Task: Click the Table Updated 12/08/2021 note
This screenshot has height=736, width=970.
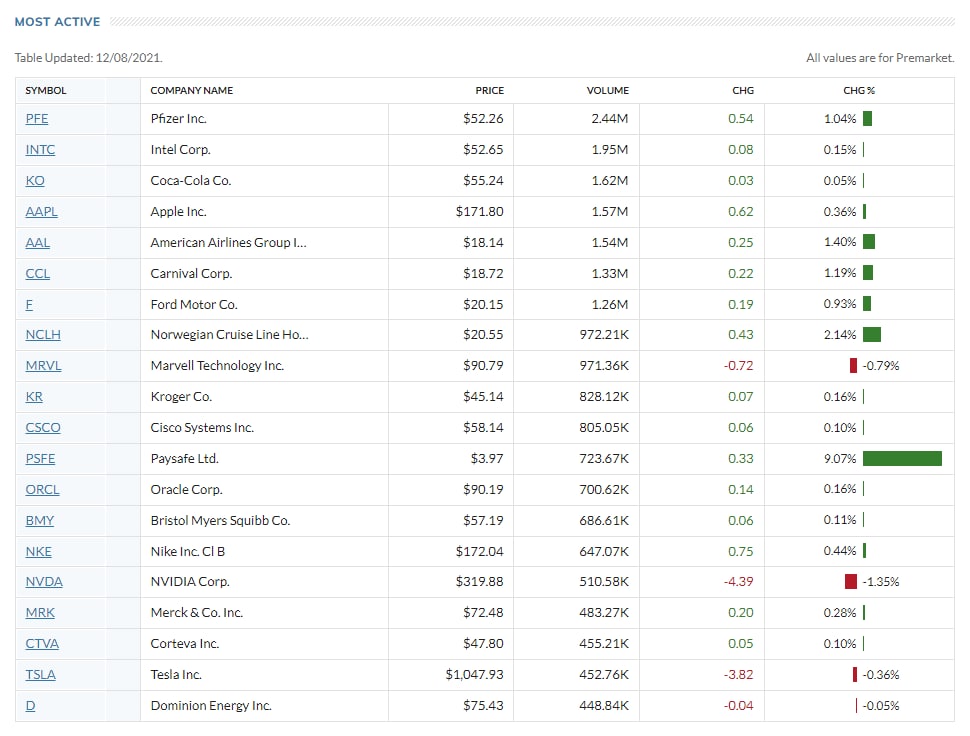Action: tap(88, 58)
